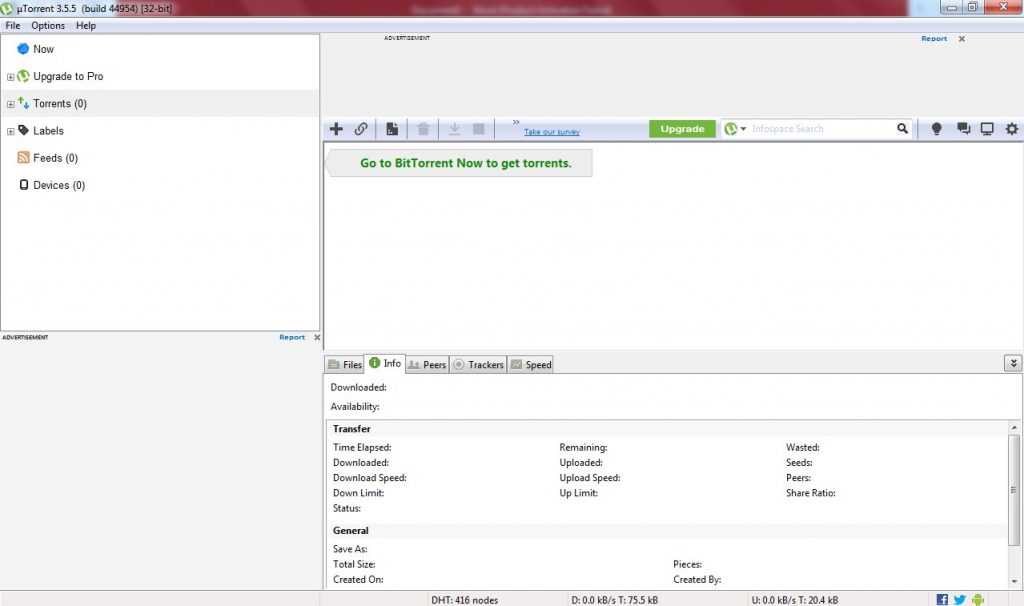Click the Add Torrent from URL link icon
1024x606 pixels.
click(x=361, y=129)
